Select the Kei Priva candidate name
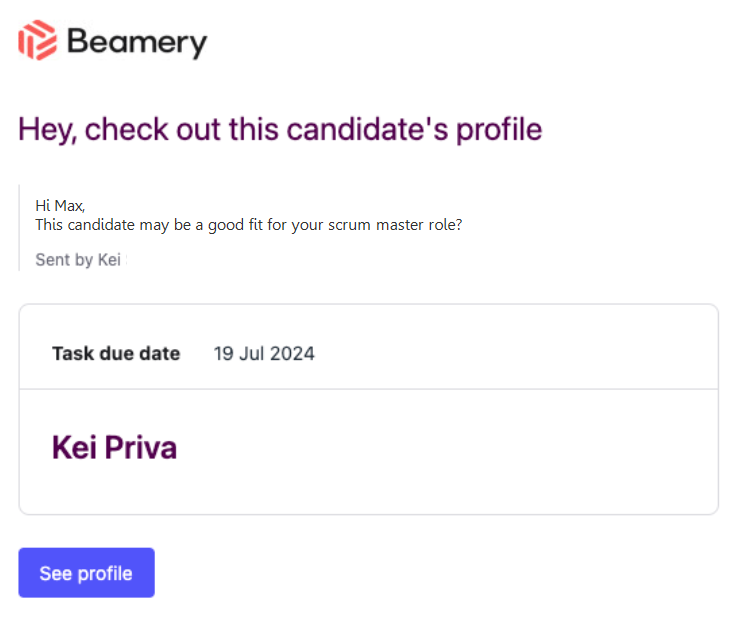 114,447
